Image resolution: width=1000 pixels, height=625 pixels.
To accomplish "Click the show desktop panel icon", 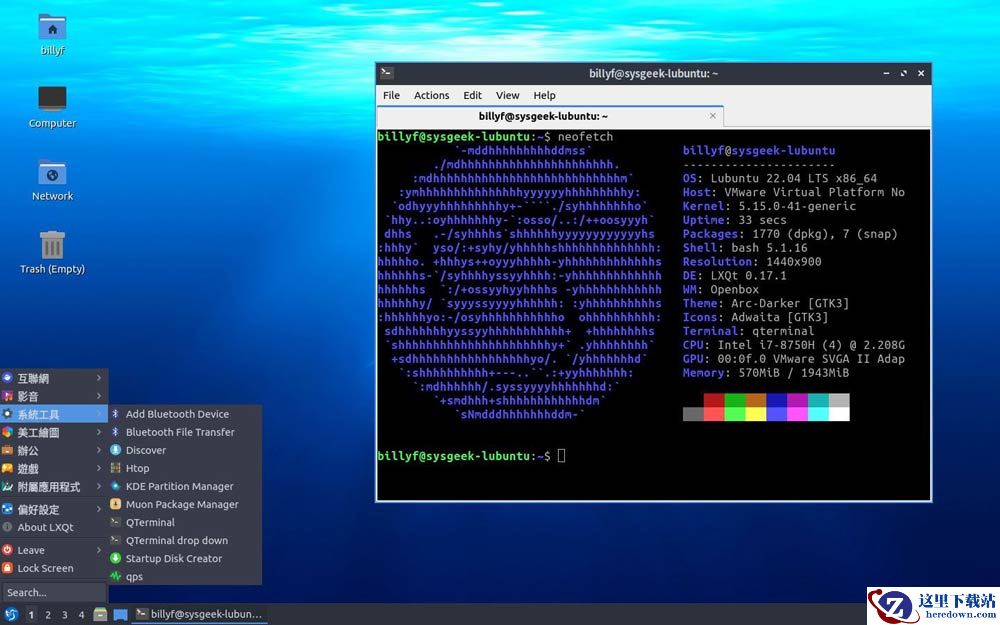I will point(121,615).
